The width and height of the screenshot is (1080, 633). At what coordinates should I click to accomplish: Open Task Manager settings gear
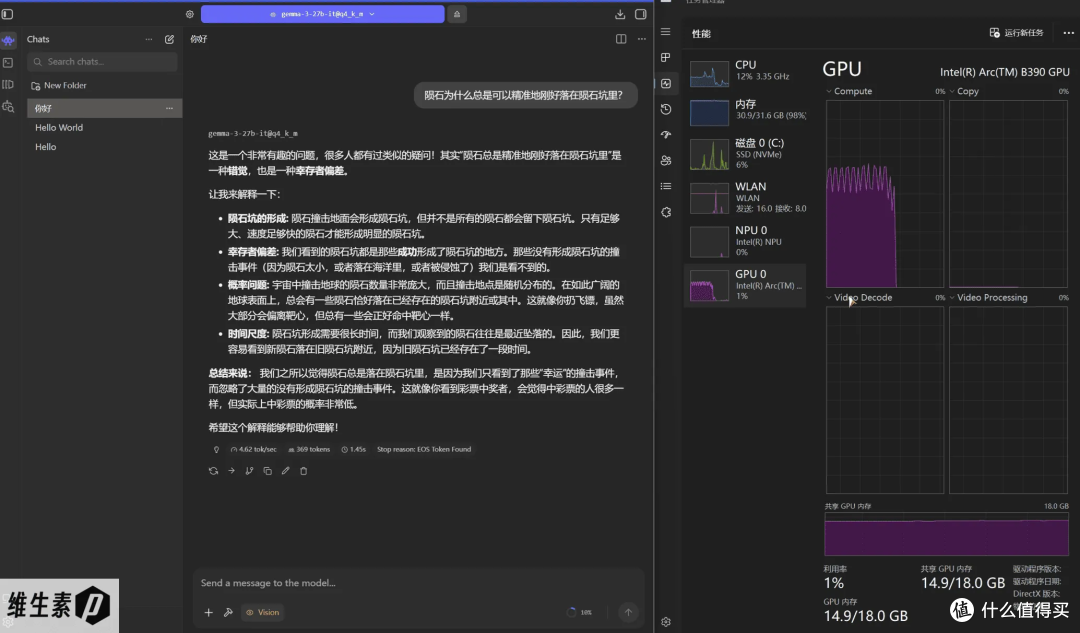pos(665,622)
